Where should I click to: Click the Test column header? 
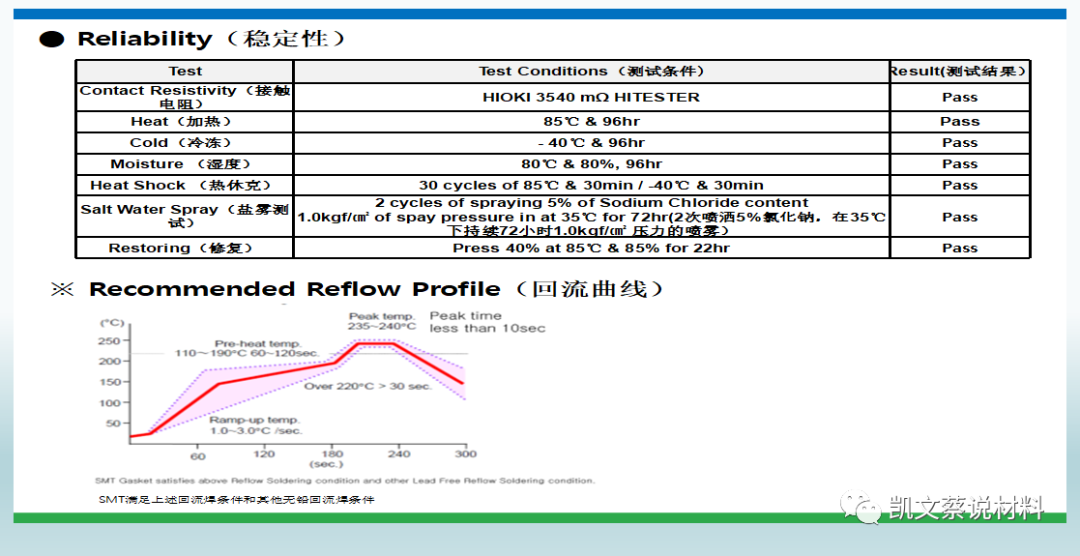click(x=185, y=72)
